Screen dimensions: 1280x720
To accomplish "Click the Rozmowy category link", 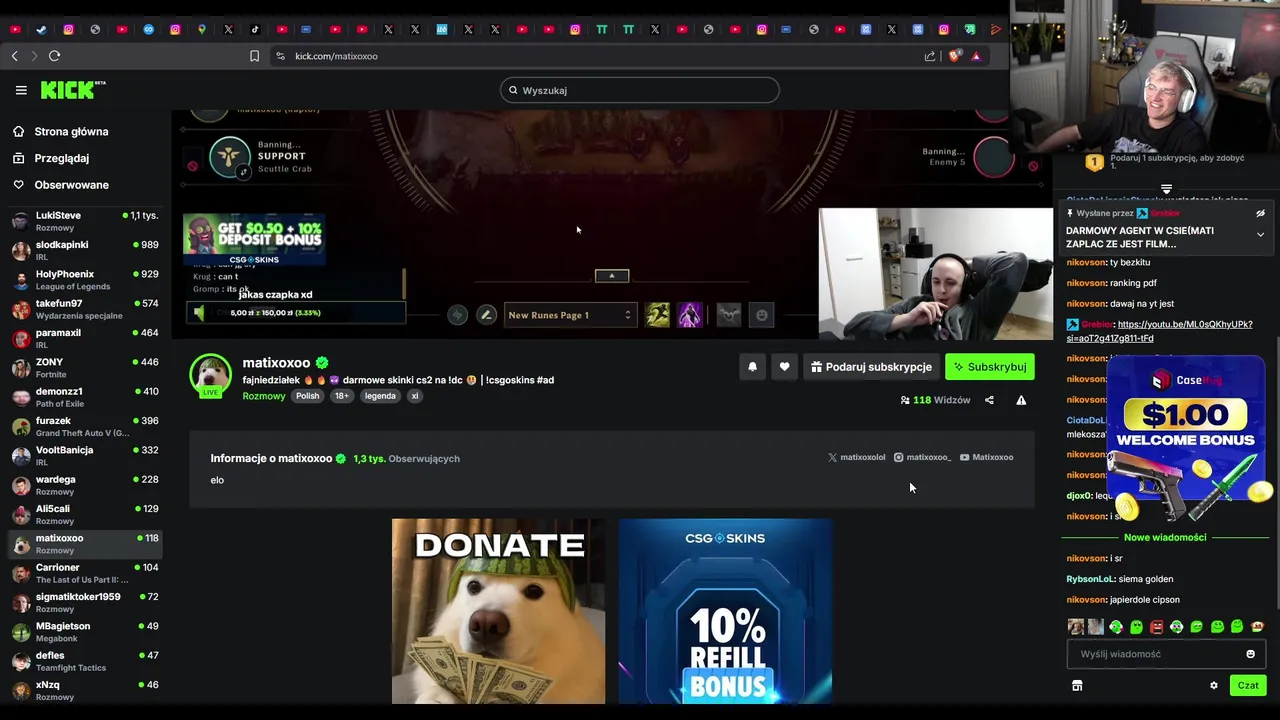I will (264, 396).
